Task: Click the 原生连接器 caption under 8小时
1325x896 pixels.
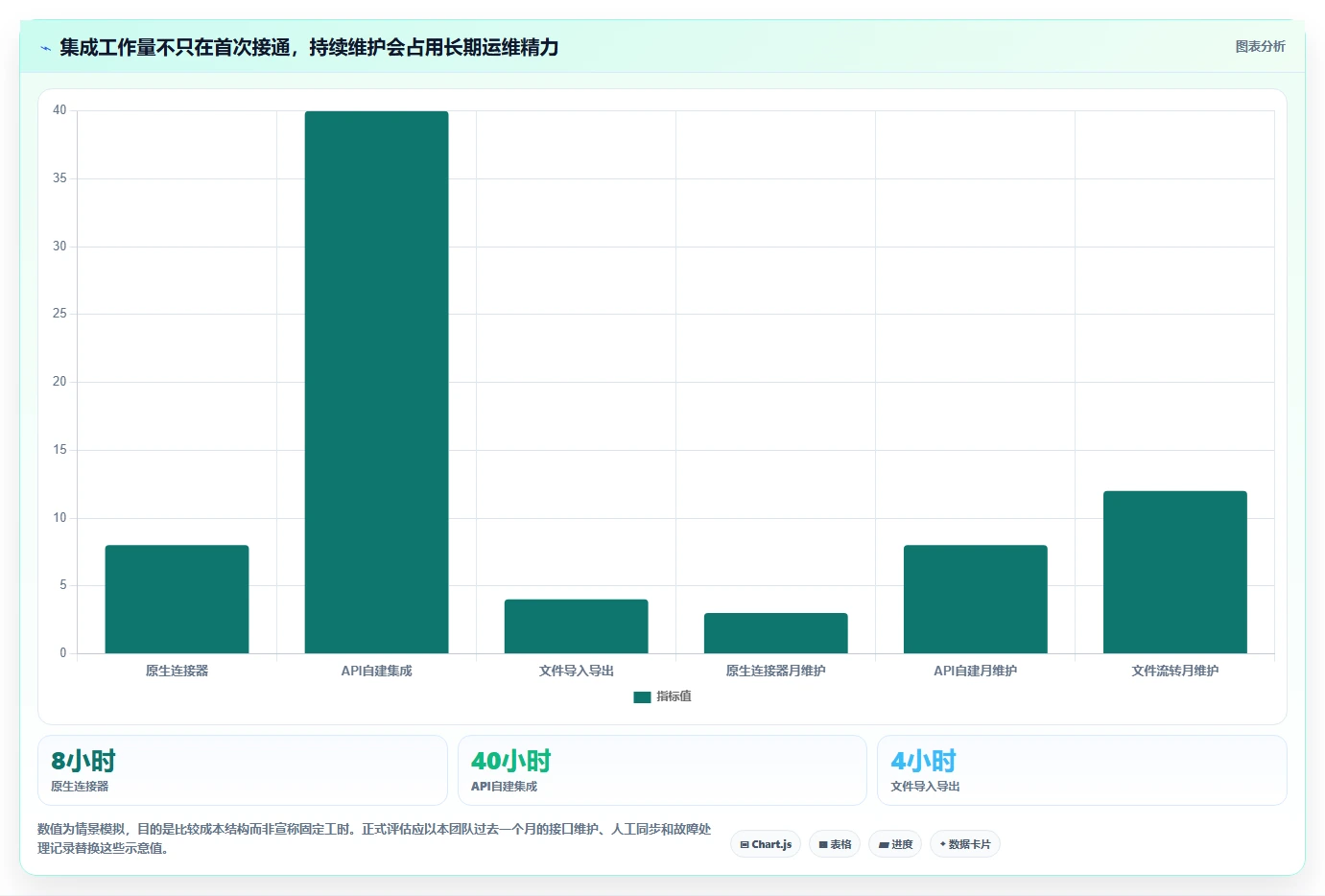Action: click(80, 786)
